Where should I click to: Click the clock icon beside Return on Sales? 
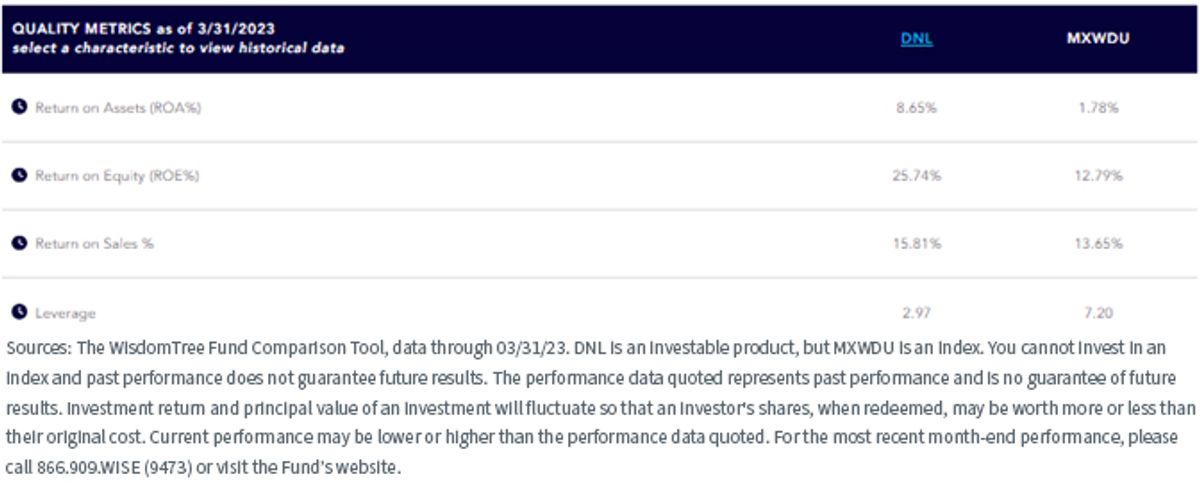coord(19,243)
